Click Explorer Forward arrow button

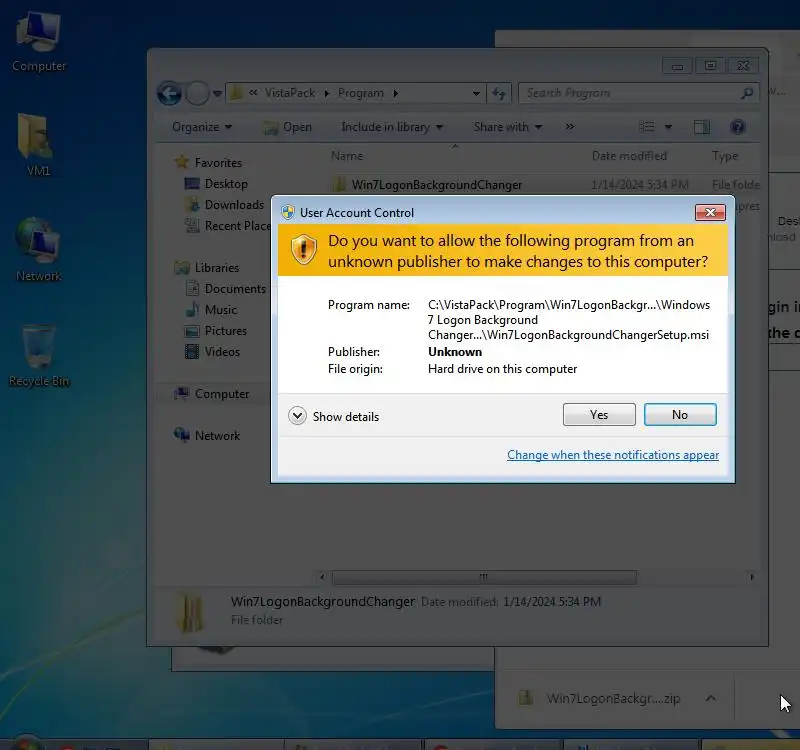[197, 93]
